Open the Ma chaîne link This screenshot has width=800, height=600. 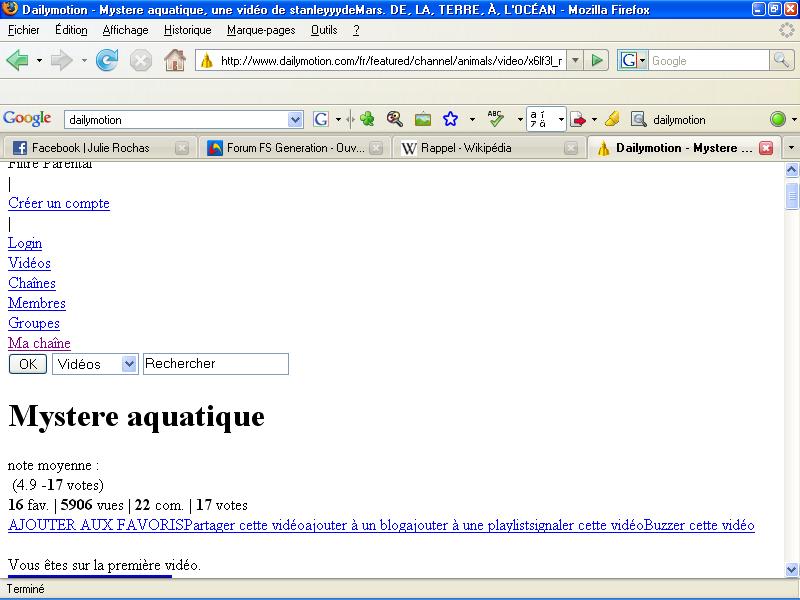click(x=39, y=343)
